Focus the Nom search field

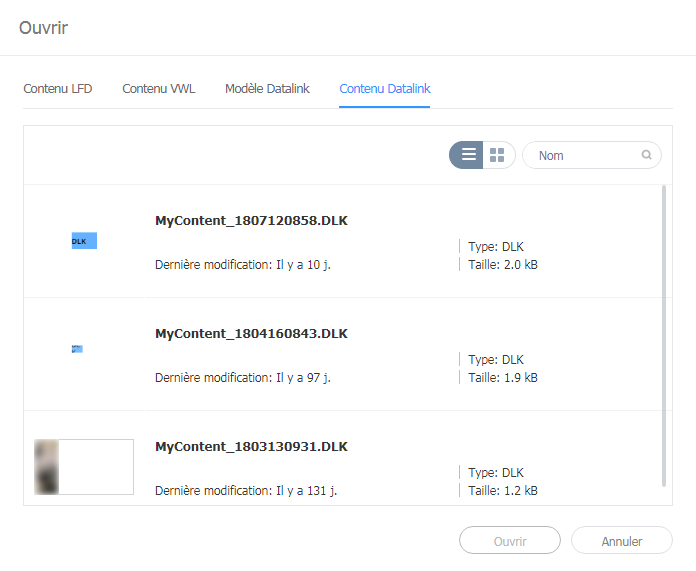585,155
